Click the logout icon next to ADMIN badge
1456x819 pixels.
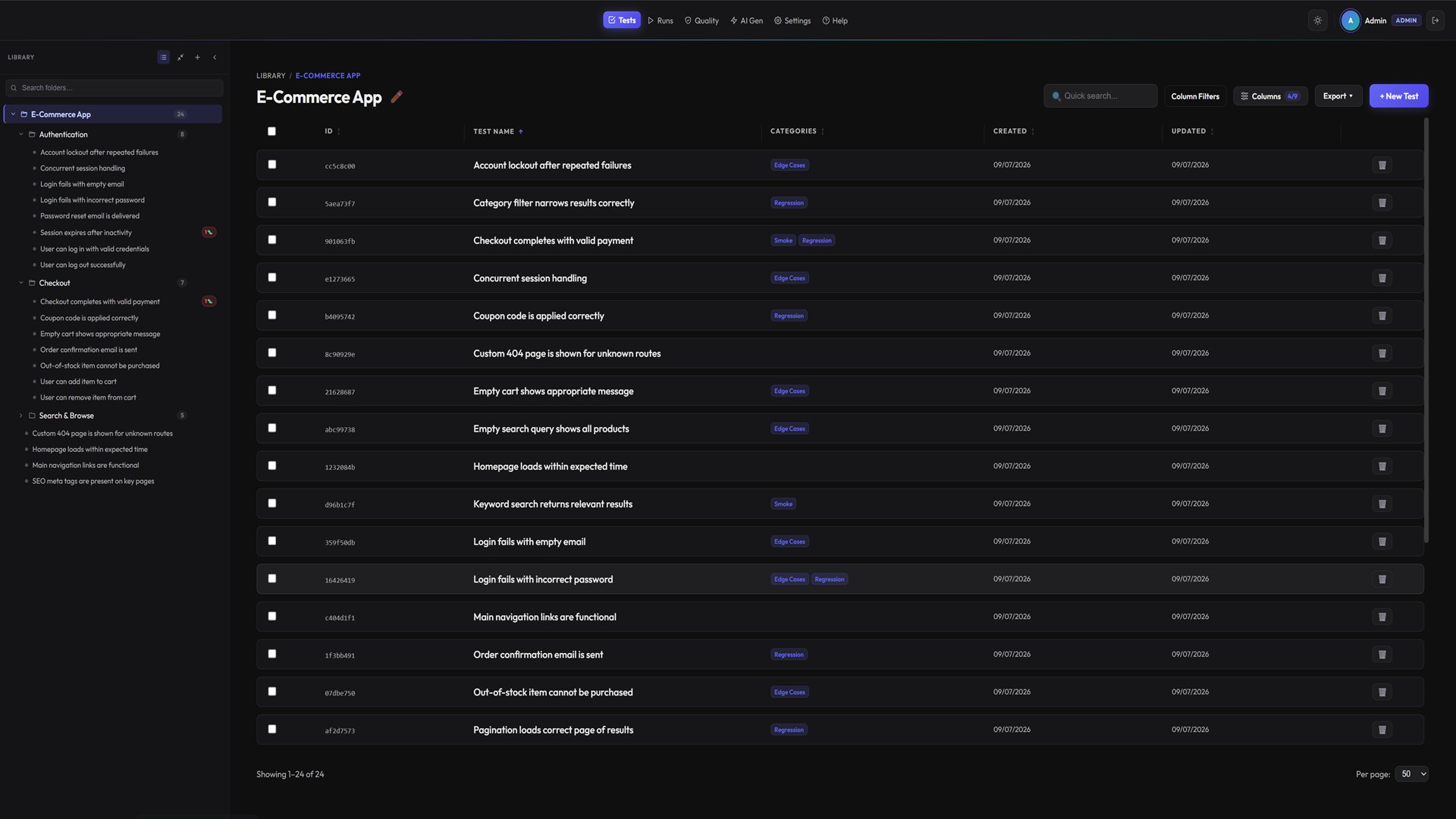click(x=1436, y=20)
